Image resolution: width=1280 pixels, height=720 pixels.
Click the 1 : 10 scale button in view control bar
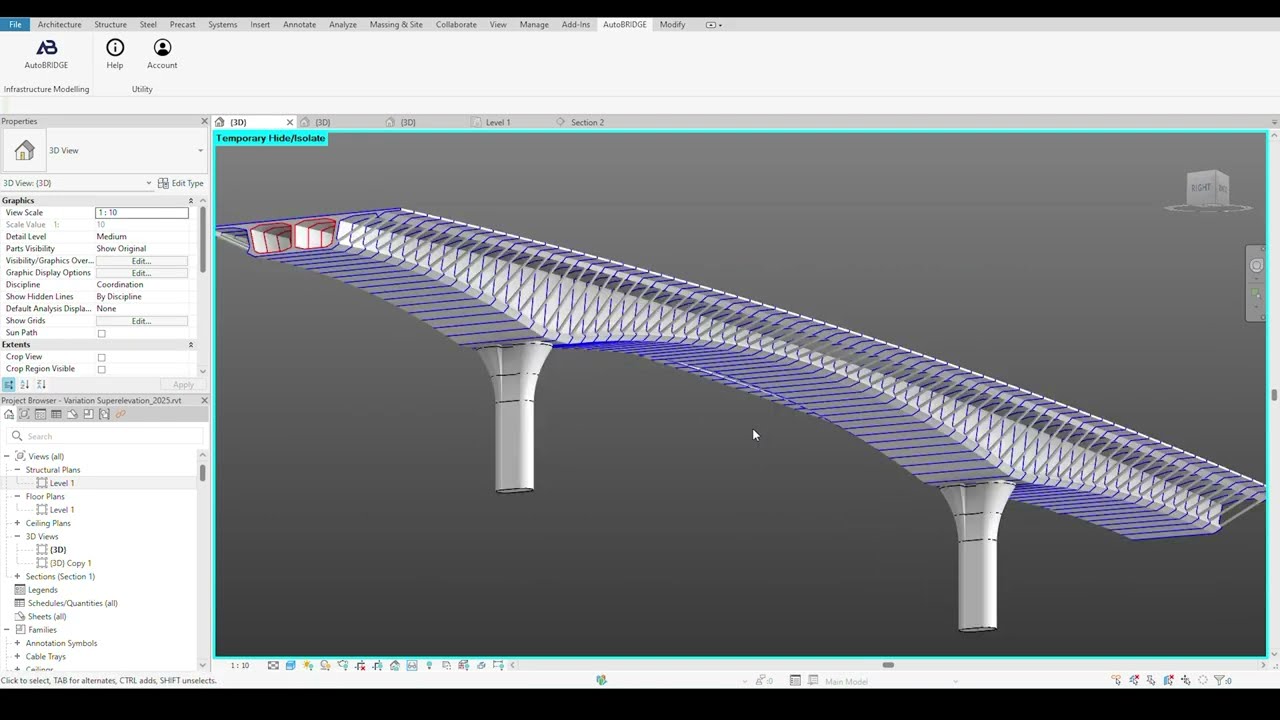point(240,665)
